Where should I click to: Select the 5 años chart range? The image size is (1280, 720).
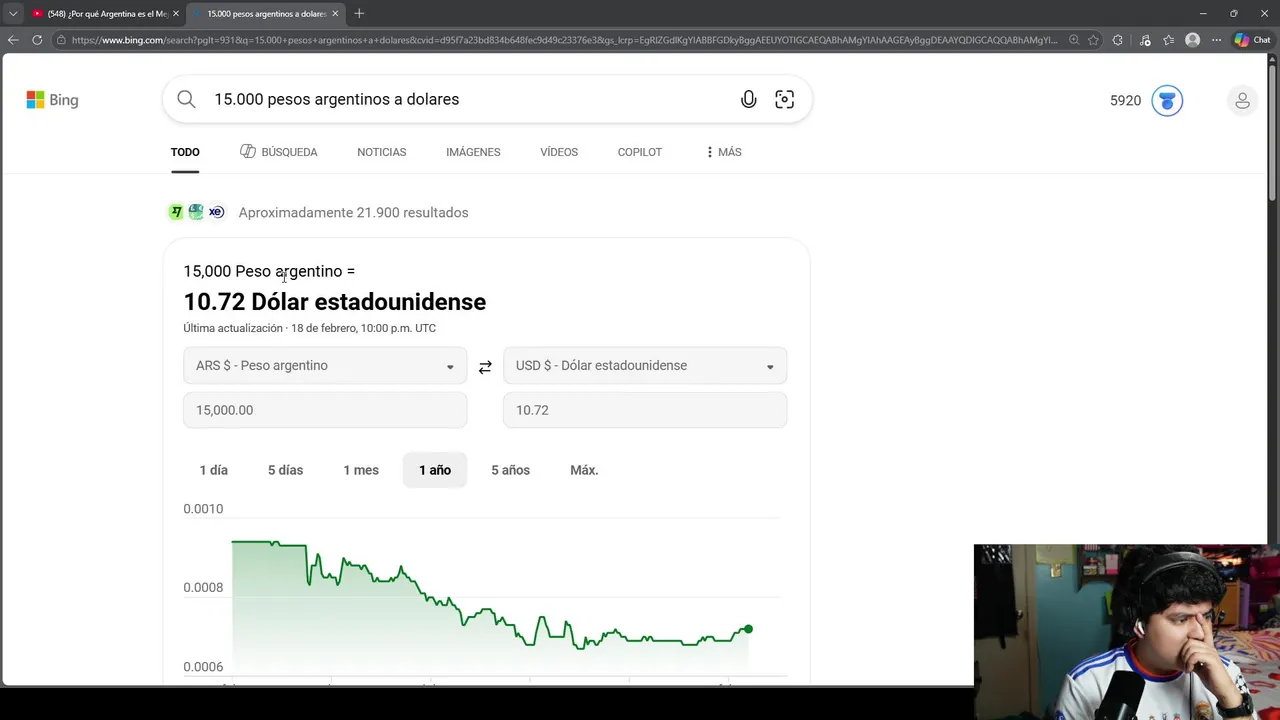(510, 470)
